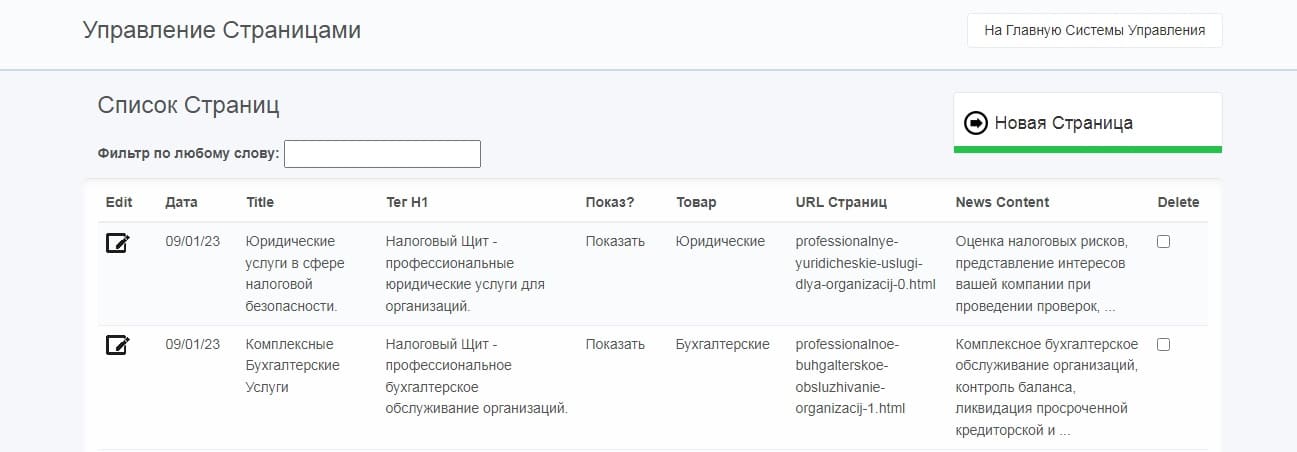Click the News Content column header
The height and width of the screenshot is (452, 1297).
coord(1002,202)
